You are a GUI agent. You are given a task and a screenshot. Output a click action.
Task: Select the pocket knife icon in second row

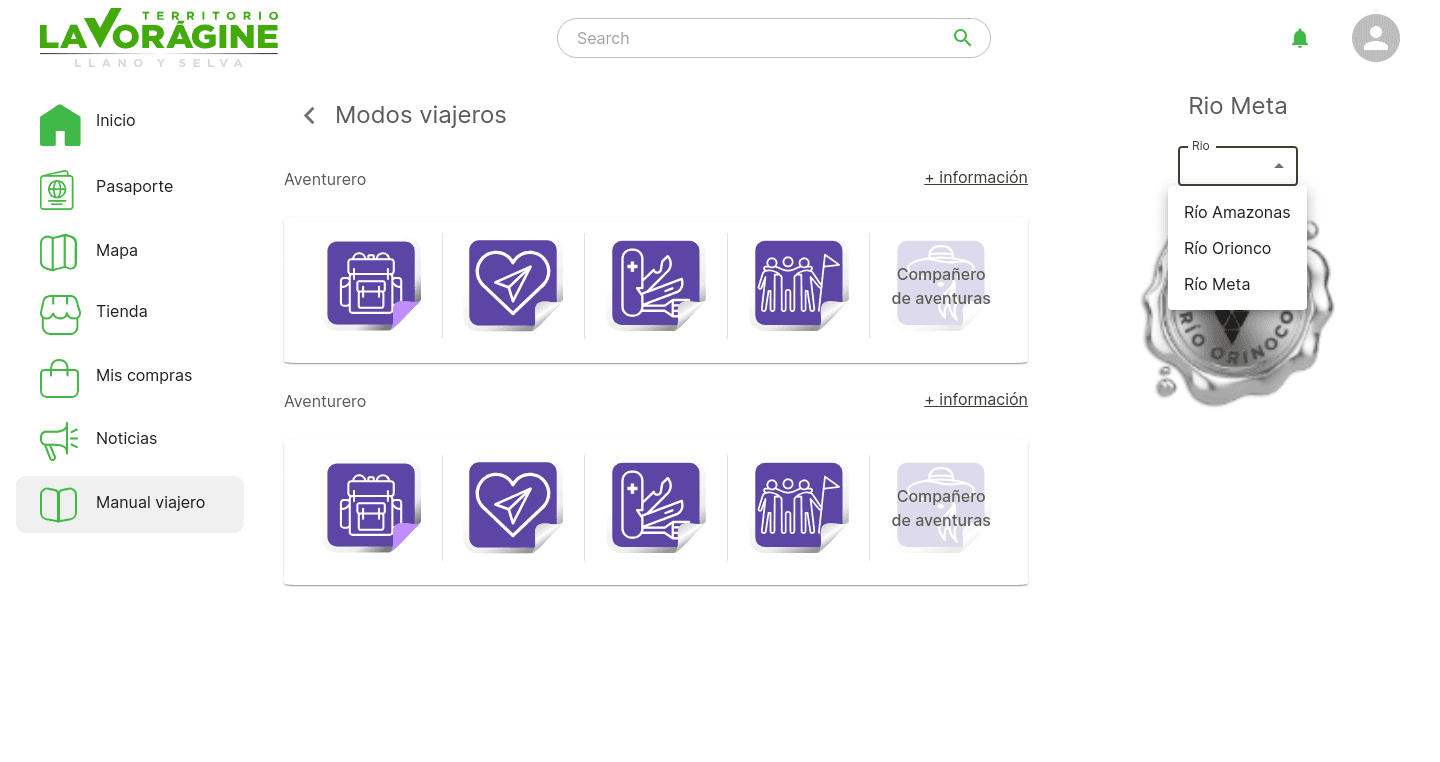tap(656, 507)
